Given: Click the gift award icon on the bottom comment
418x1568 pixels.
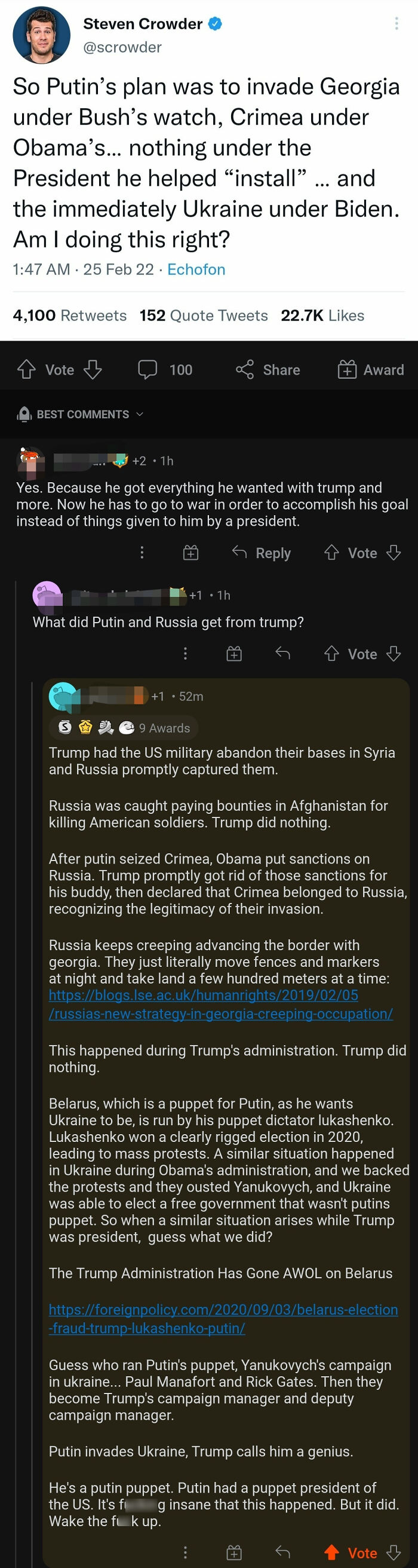Looking at the screenshot, I should coord(234,1552).
